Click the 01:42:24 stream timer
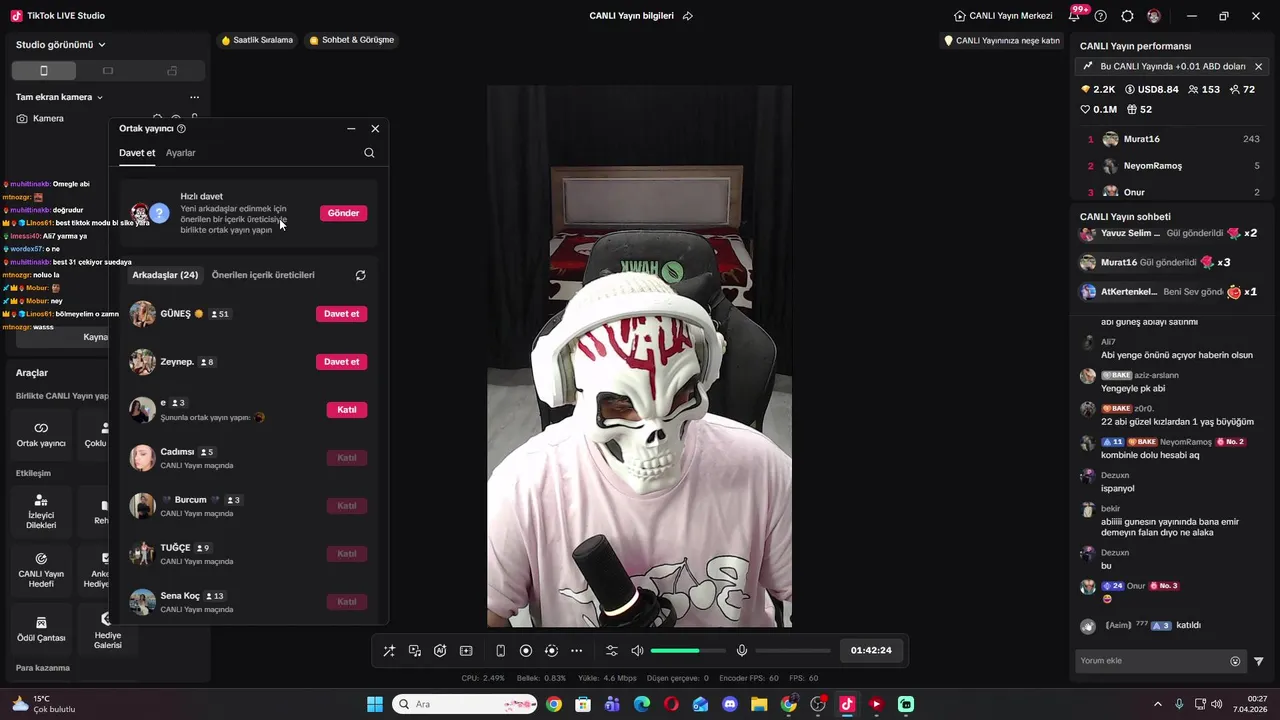1280x720 pixels. tap(871, 650)
